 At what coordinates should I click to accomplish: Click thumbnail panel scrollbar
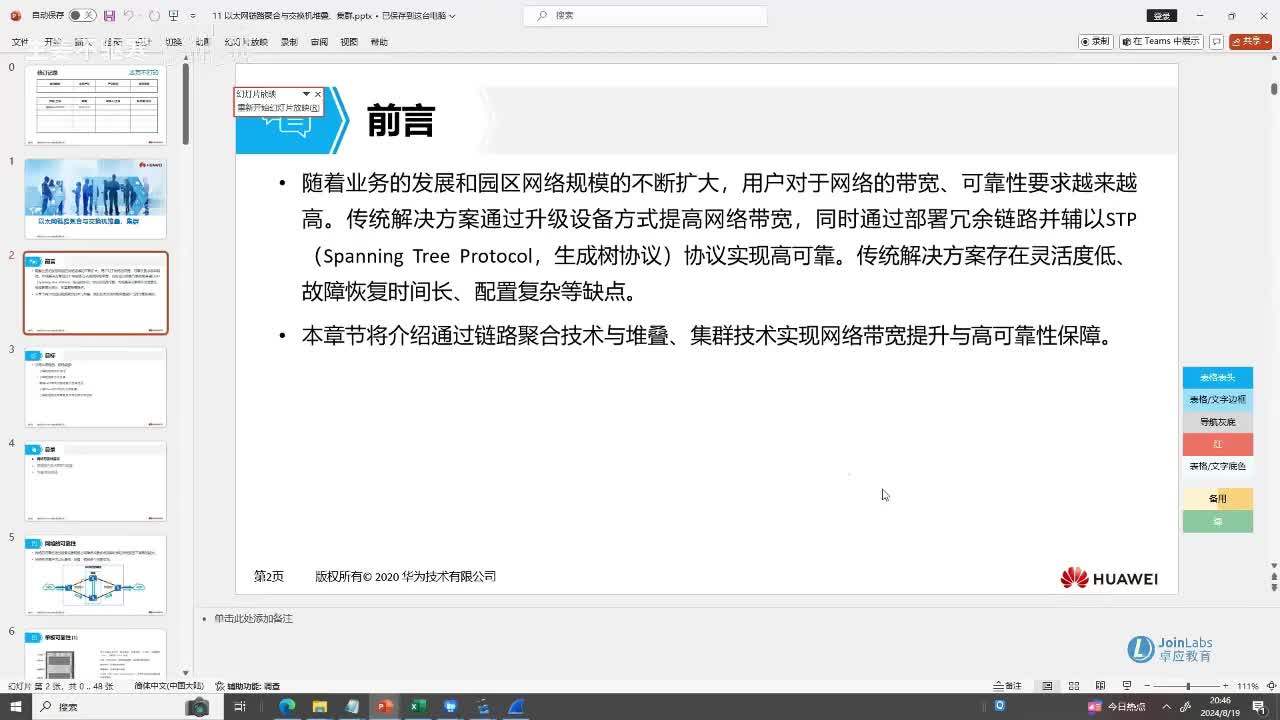186,105
